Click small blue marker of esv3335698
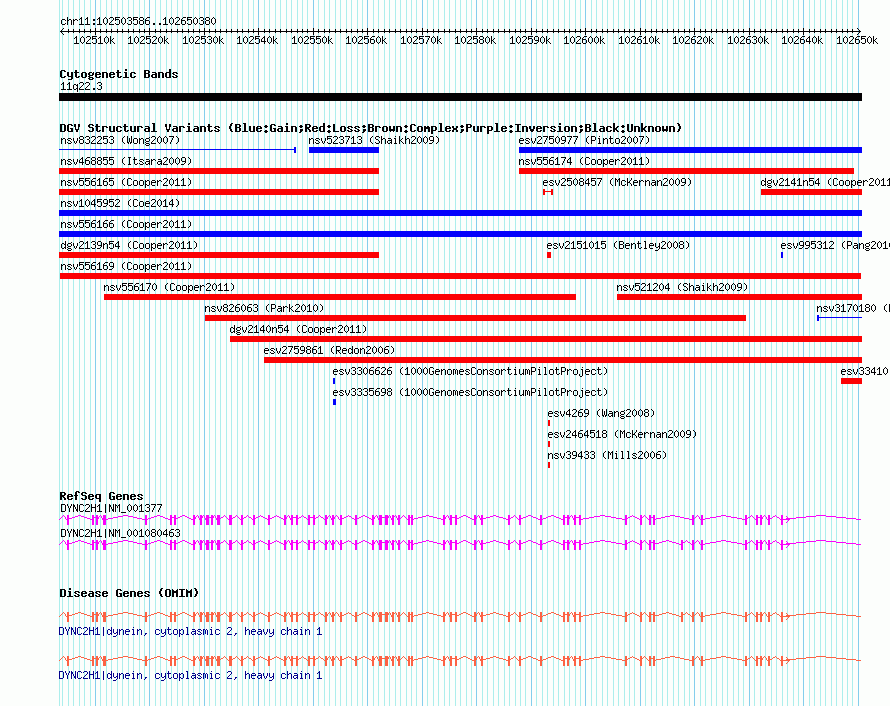The image size is (890, 706). click(334, 402)
